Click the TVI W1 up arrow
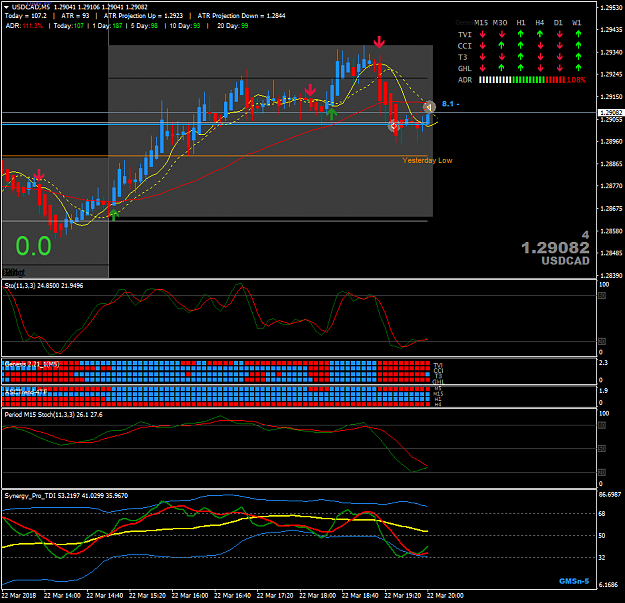Image resolution: width=625 pixels, height=603 pixels. (578, 34)
